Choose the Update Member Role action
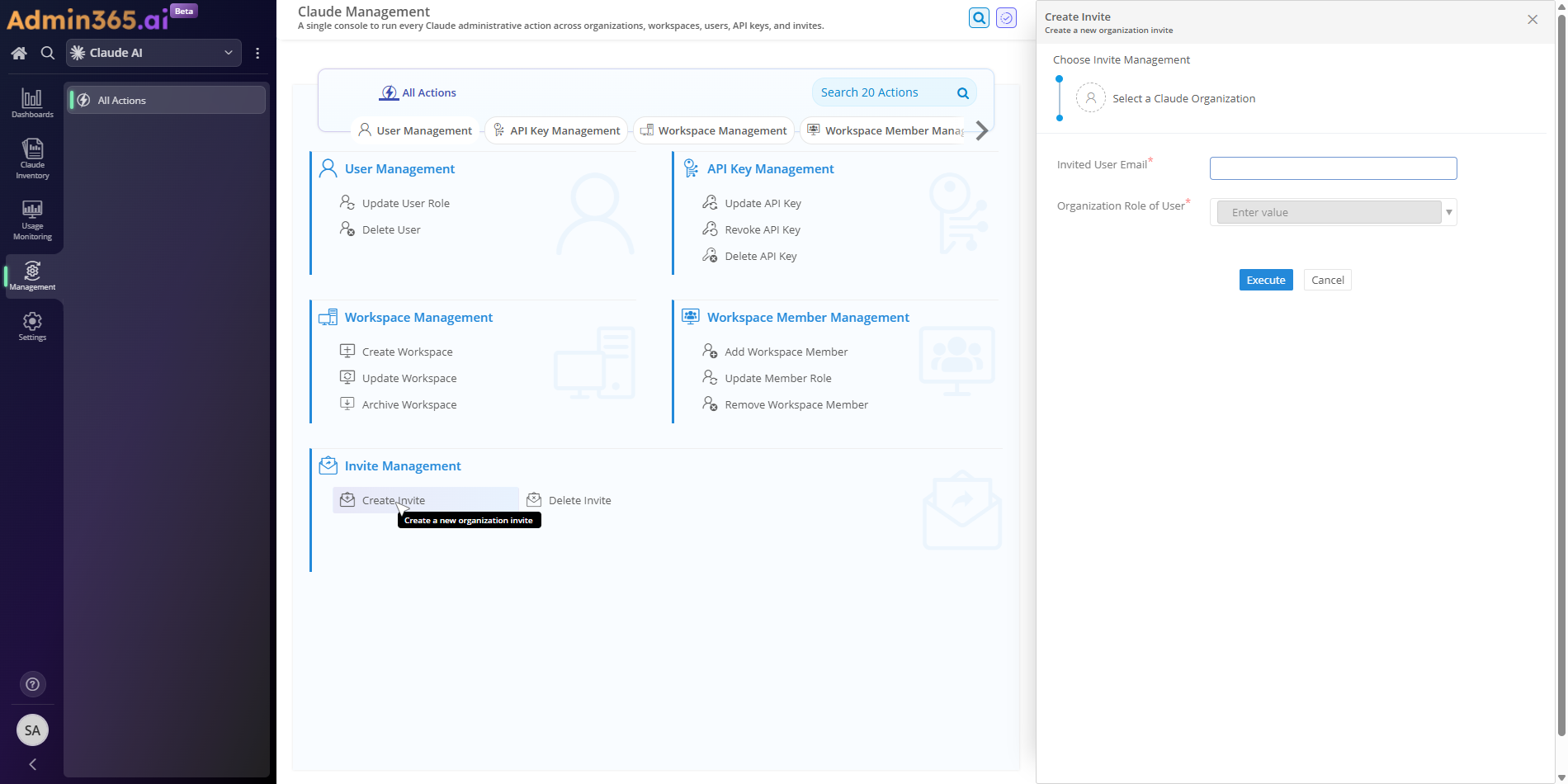This screenshot has width=1568, height=784. click(x=777, y=378)
